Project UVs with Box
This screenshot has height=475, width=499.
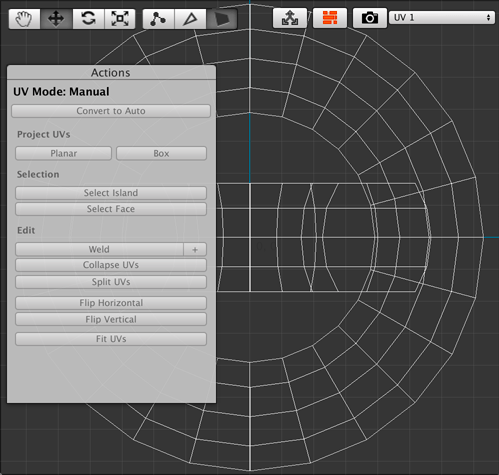click(x=161, y=153)
